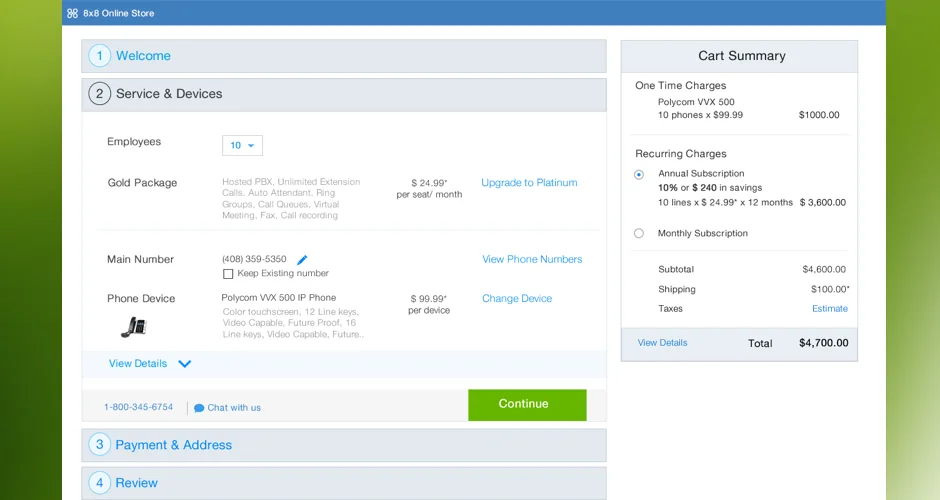This screenshot has height=500, width=940.
Task: Click the Cart Summary heading
Action: tap(742, 56)
